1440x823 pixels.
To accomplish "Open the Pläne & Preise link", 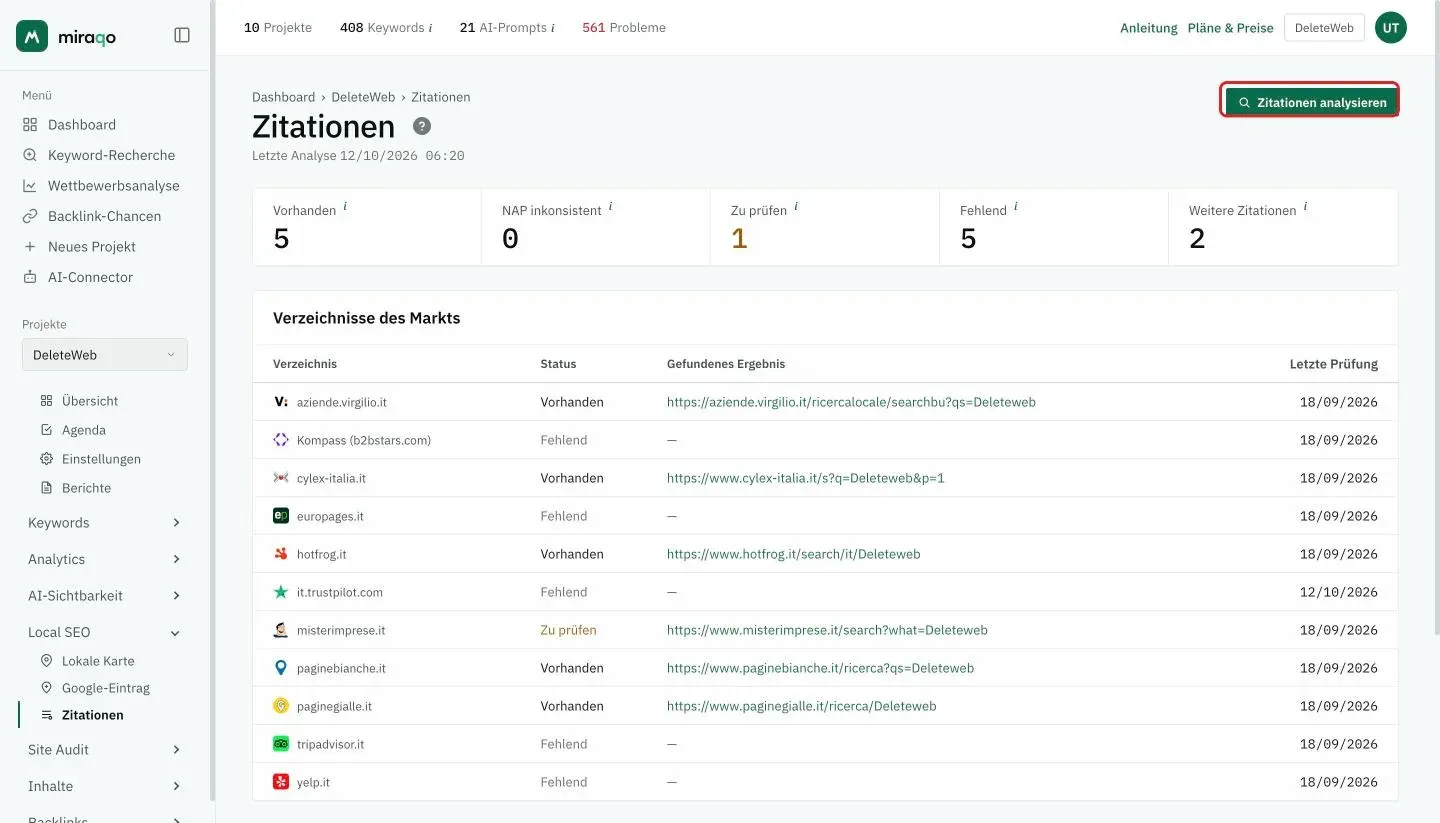I will point(1230,28).
